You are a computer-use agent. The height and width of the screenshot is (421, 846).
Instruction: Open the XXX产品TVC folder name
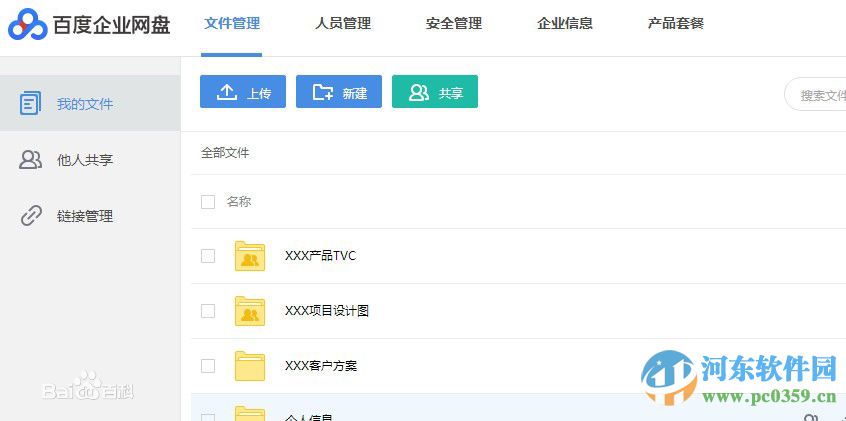click(x=320, y=256)
